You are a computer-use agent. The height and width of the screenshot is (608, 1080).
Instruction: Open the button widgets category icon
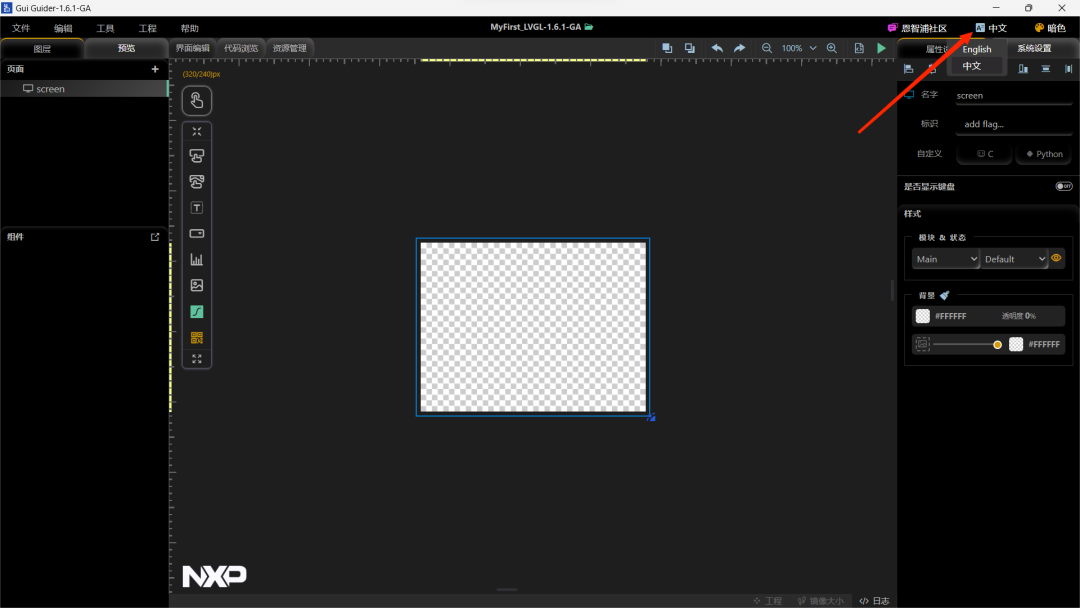click(x=196, y=156)
